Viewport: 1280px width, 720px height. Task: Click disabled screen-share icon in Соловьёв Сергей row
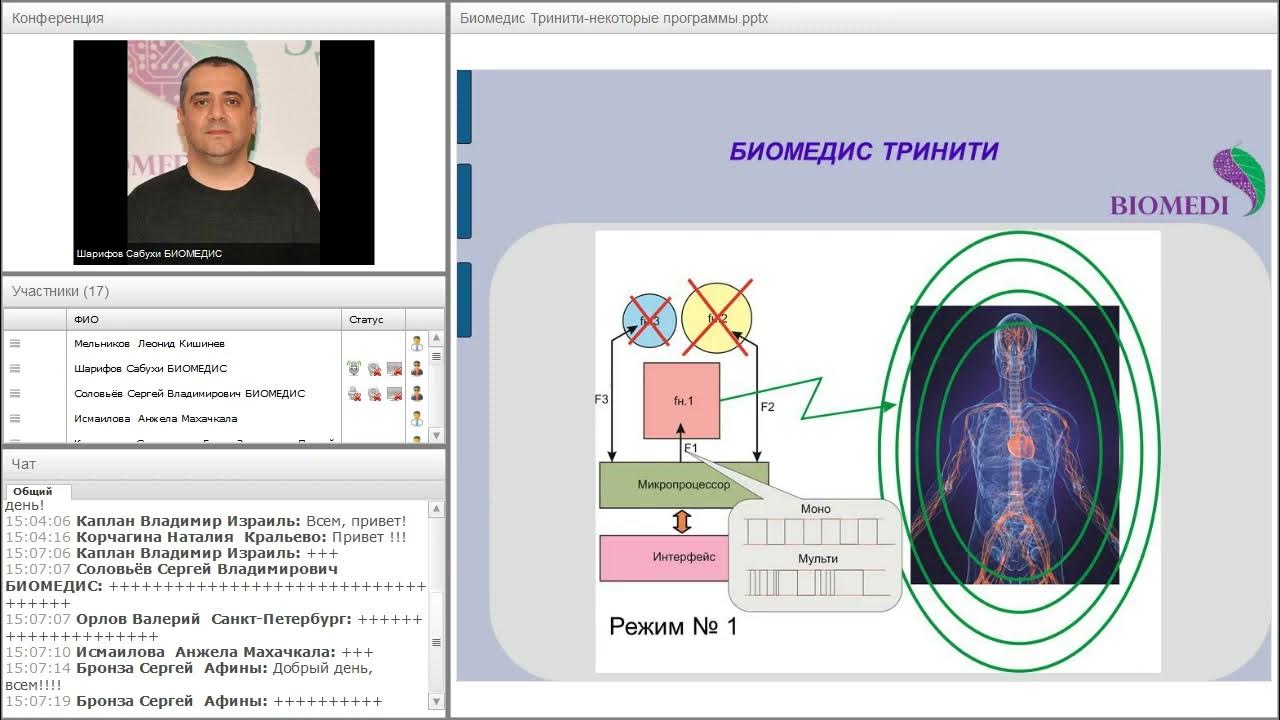(394, 394)
